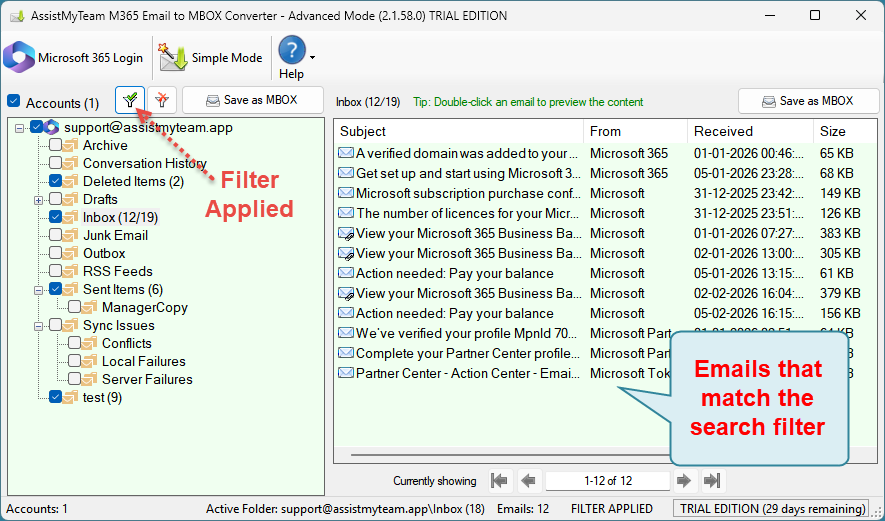The width and height of the screenshot is (885, 521).
Task: Click the clear filter icon
Action: pos(162,101)
